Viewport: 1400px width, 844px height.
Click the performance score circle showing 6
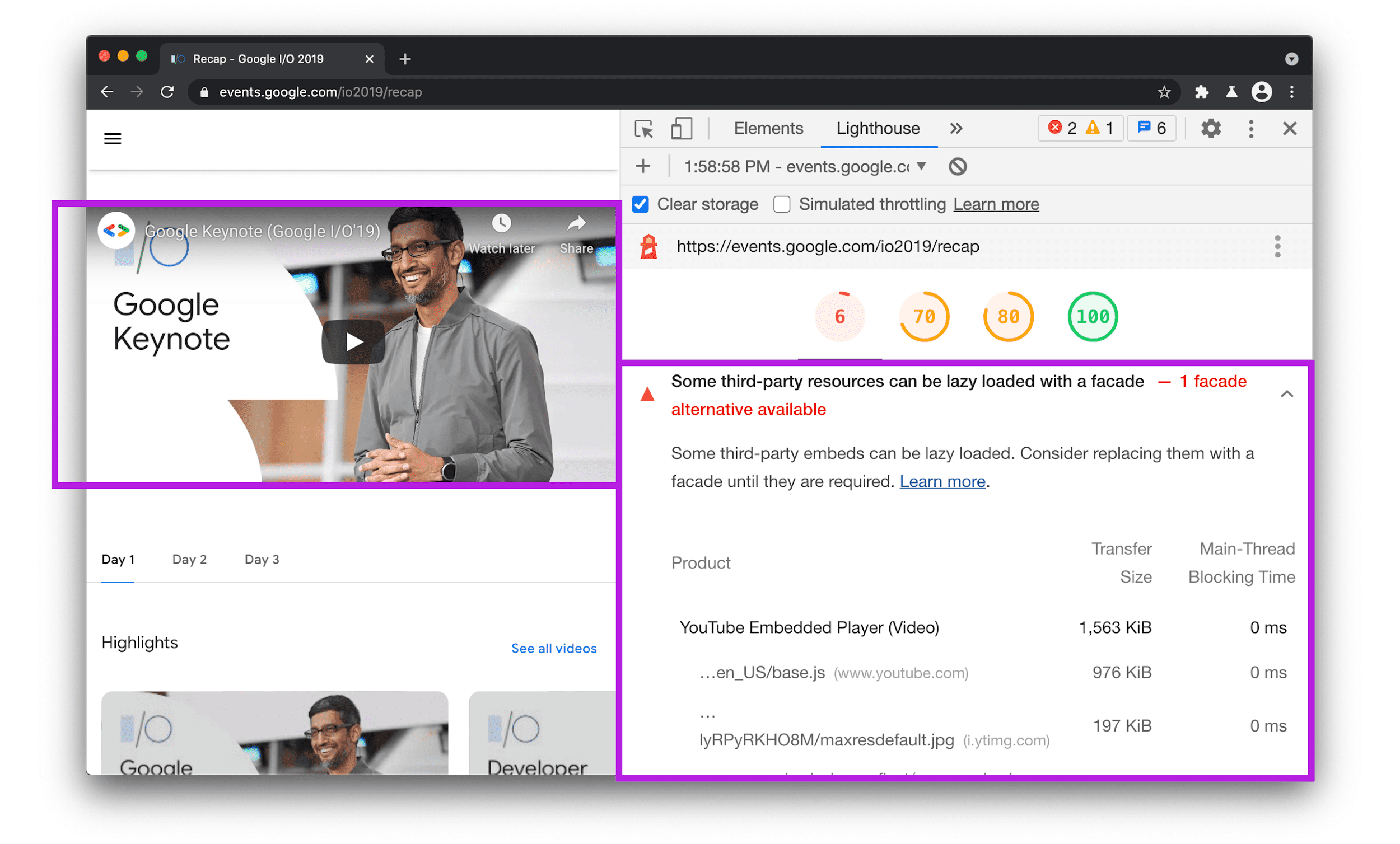pos(840,318)
